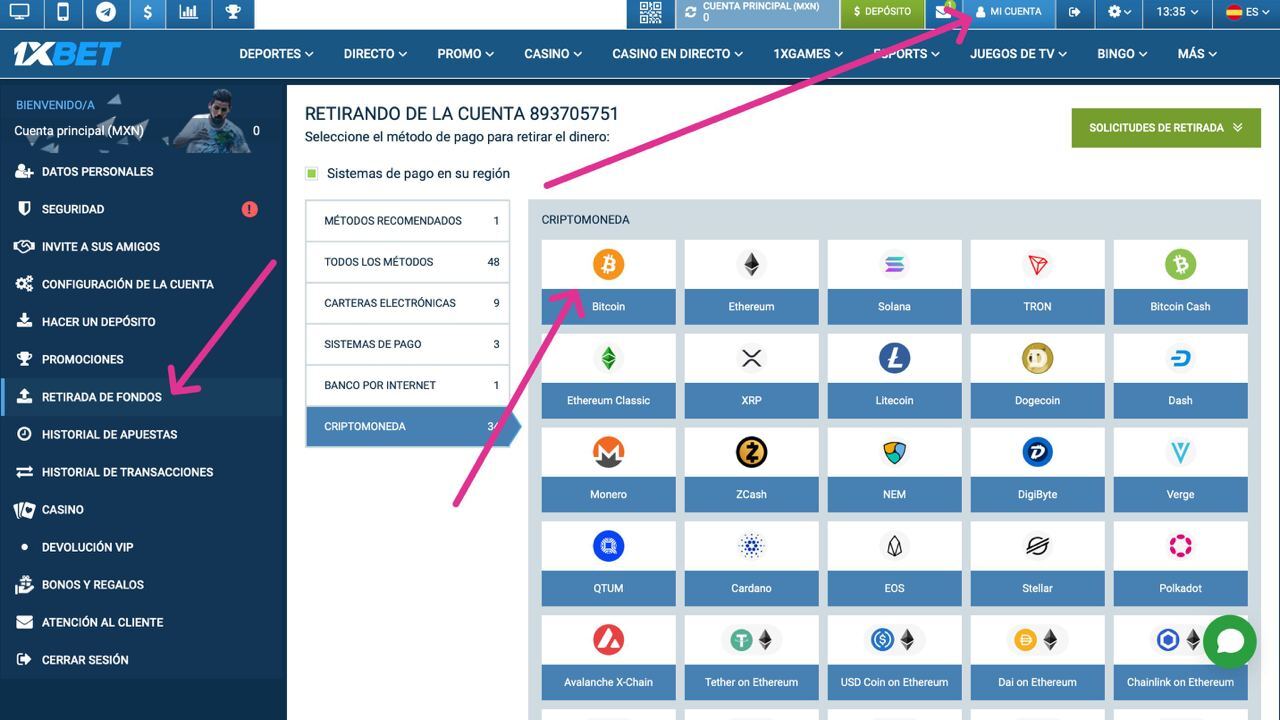
Task: Click the dollar payments icon in top bar
Action: (148, 13)
